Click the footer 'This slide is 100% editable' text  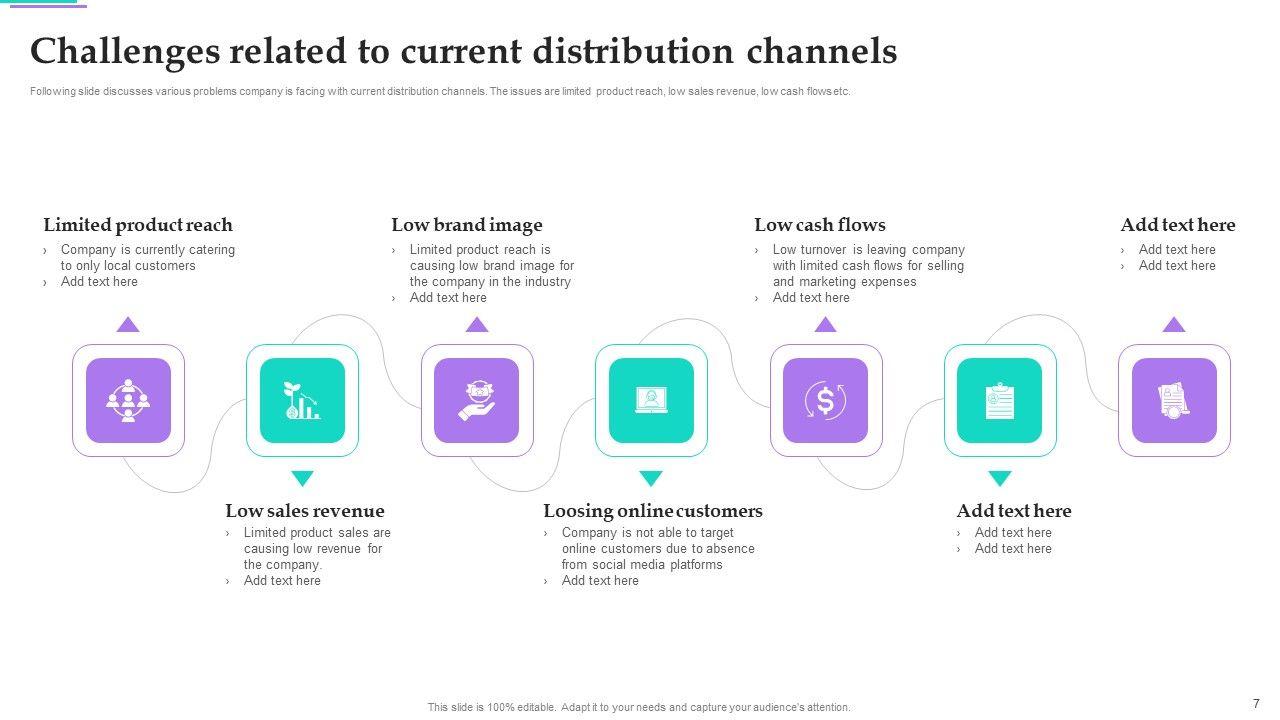point(639,707)
